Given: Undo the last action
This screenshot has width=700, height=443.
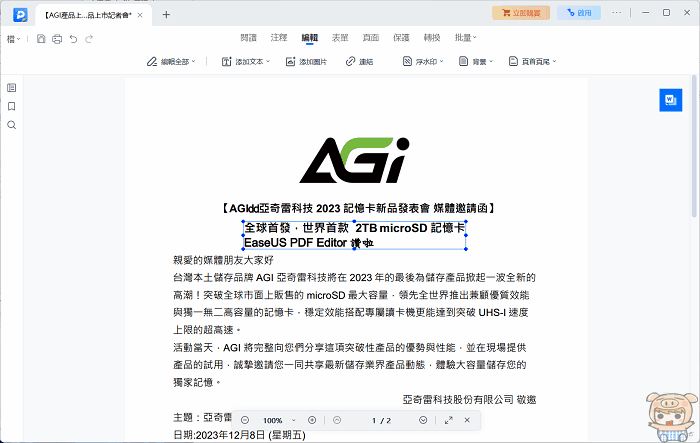Looking at the screenshot, I should [x=73, y=39].
